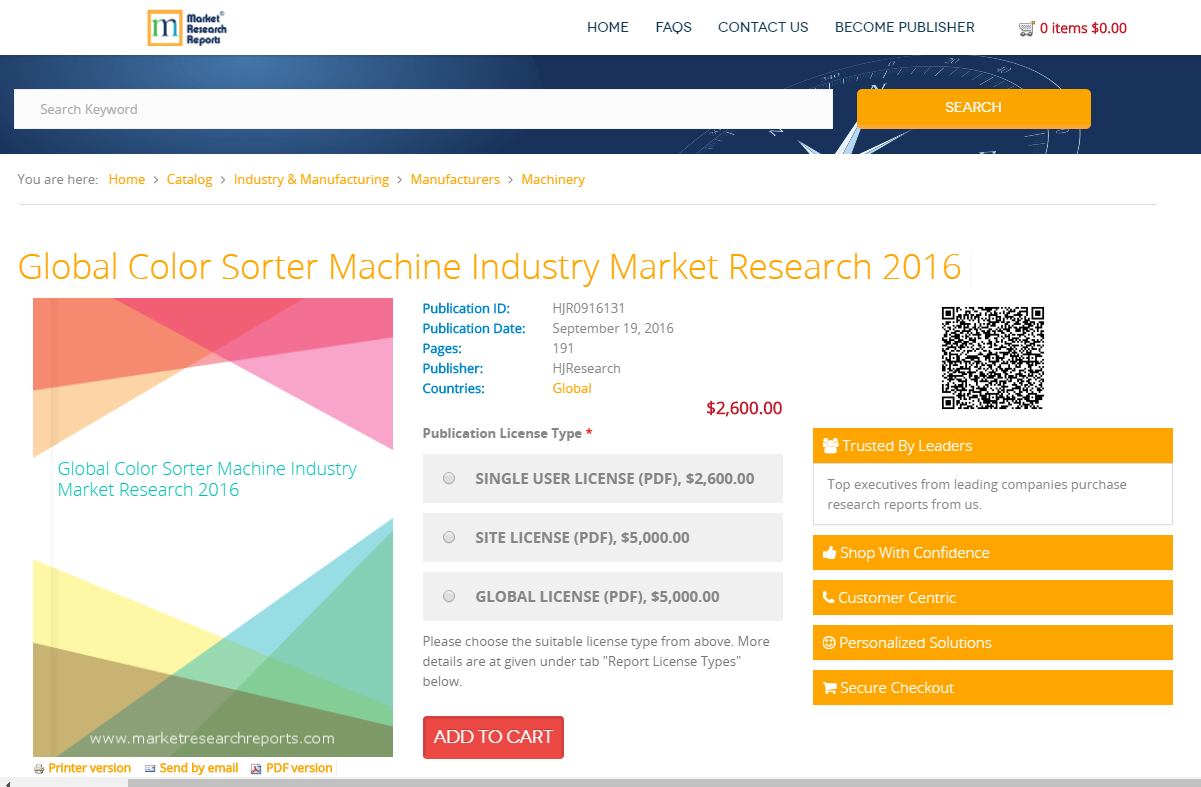Select Single User License radio button
Image resolution: width=1201 pixels, height=787 pixels.
(x=449, y=478)
